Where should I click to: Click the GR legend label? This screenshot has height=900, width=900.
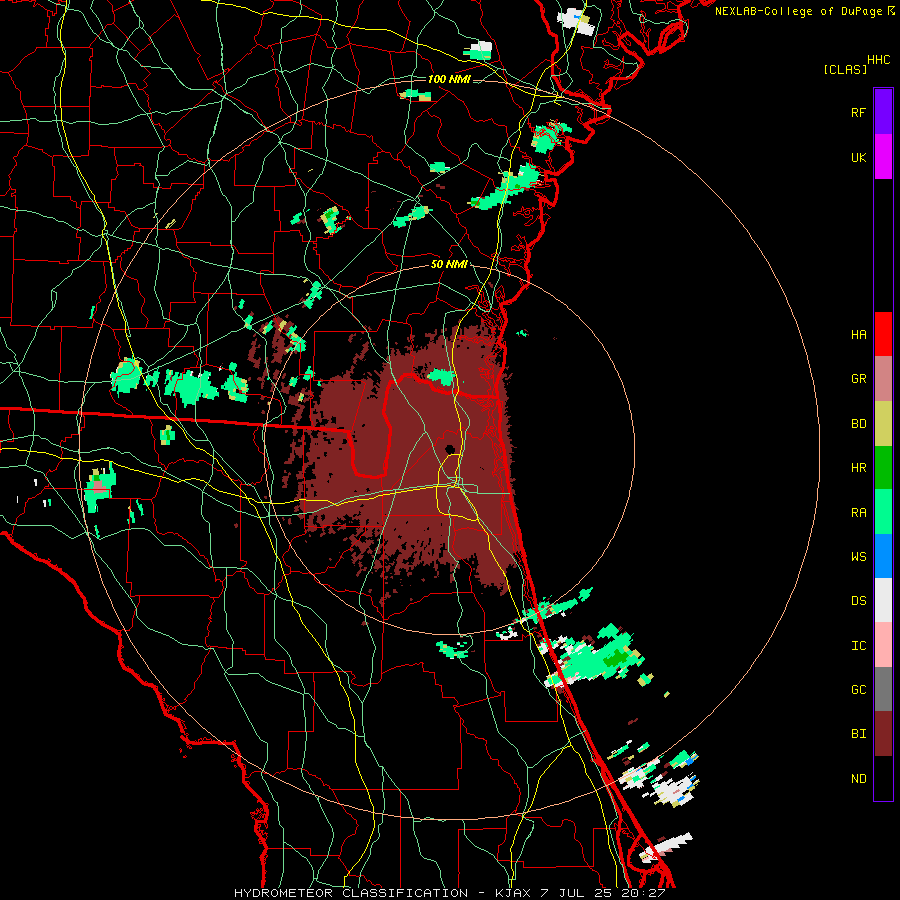tap(858, 379)
